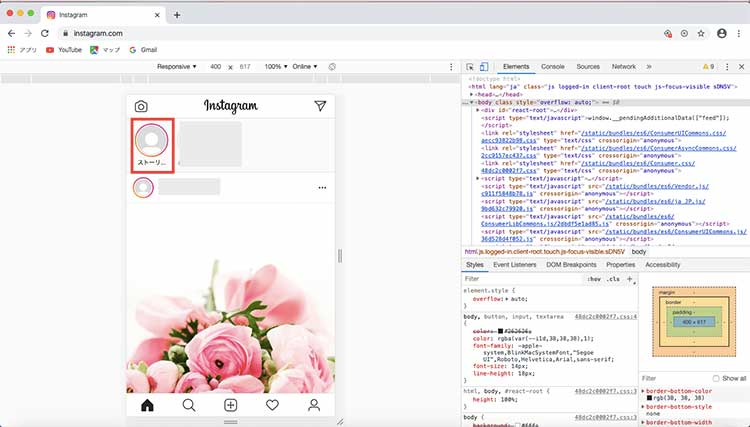This screenshot has height=427, width=750.
Task: Bookmark this page with star icon
Action: (x=701, y=33)
